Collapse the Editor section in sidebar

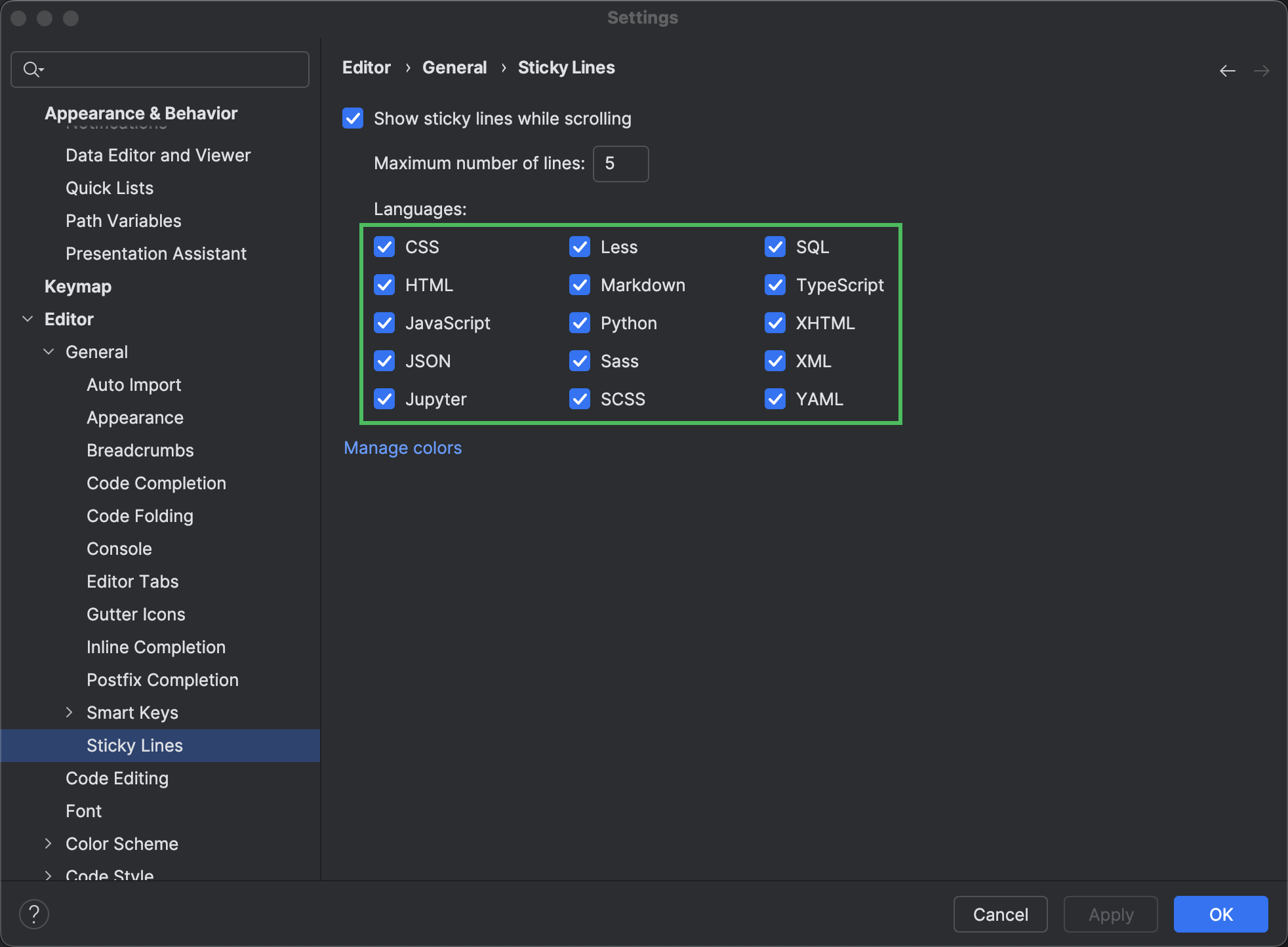pyautogui.click(x=28, y=319)
